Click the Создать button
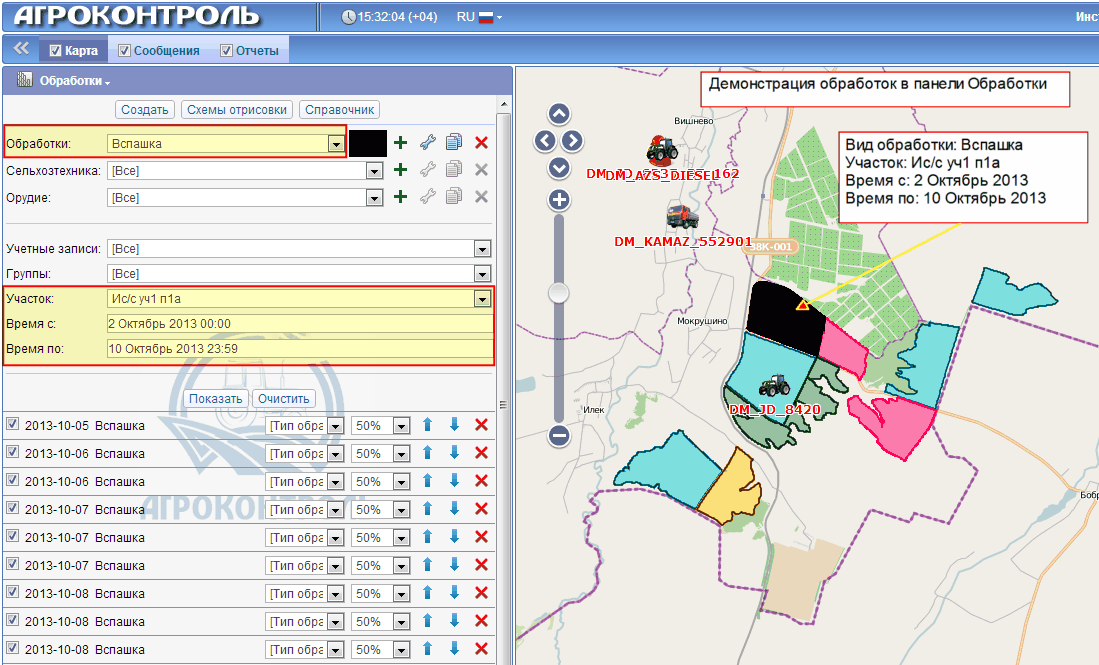This screenshot has height=665, width=1099. coord(145,110)
